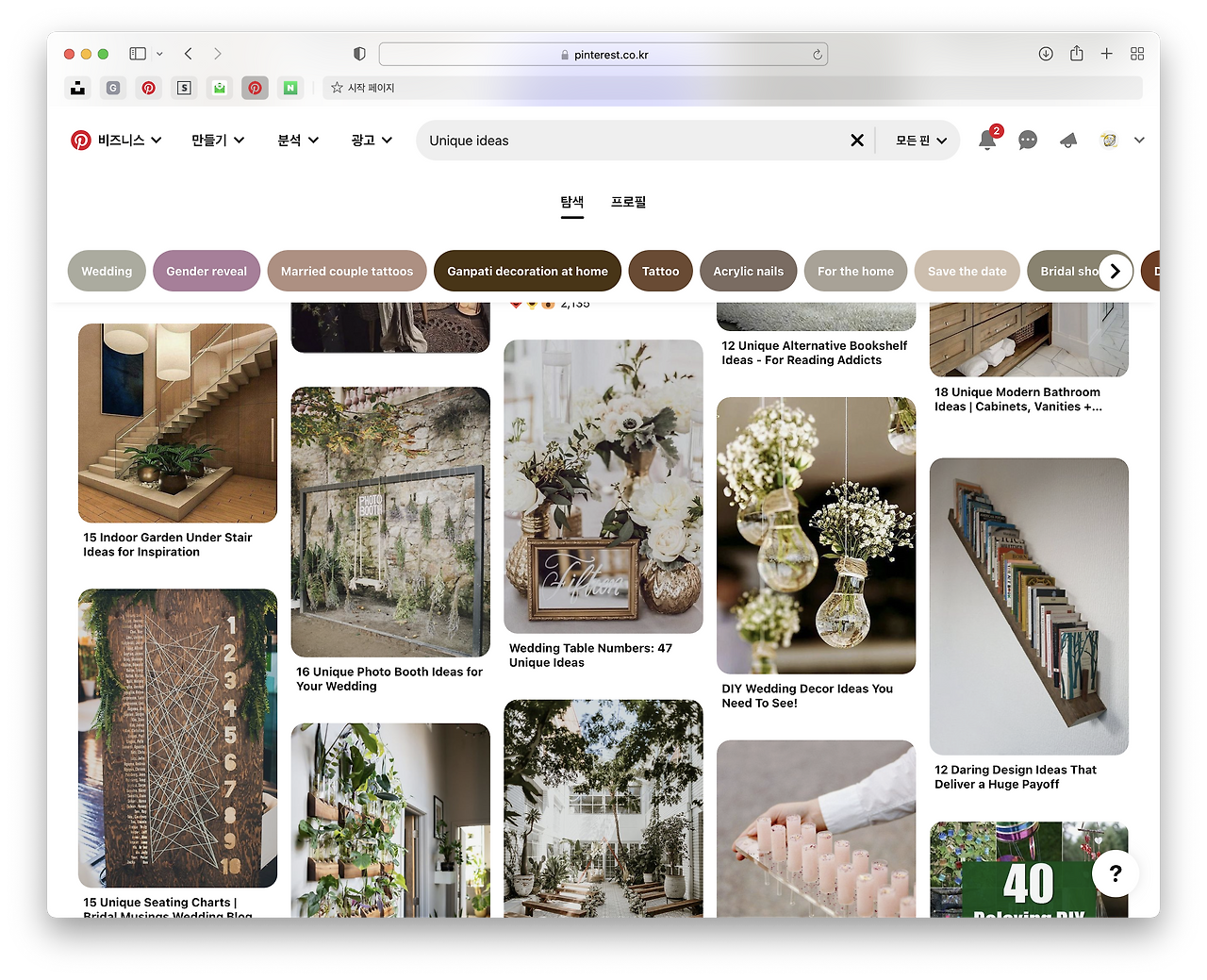Screen dimensions: 1207x980
Task: Open '15 Indoor Garden Under Stair Ideas' title
Action: (168, 545)
